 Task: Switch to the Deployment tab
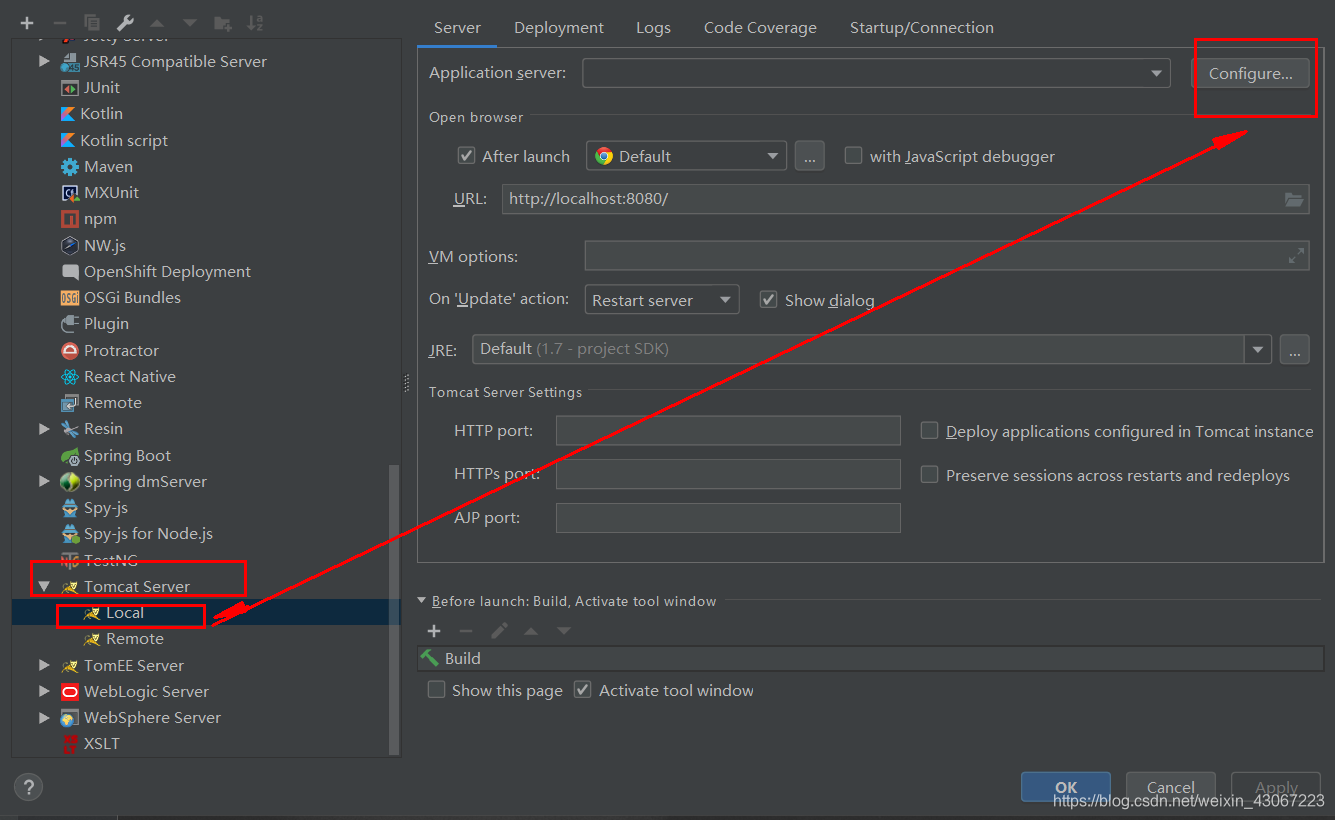(559, 28)
